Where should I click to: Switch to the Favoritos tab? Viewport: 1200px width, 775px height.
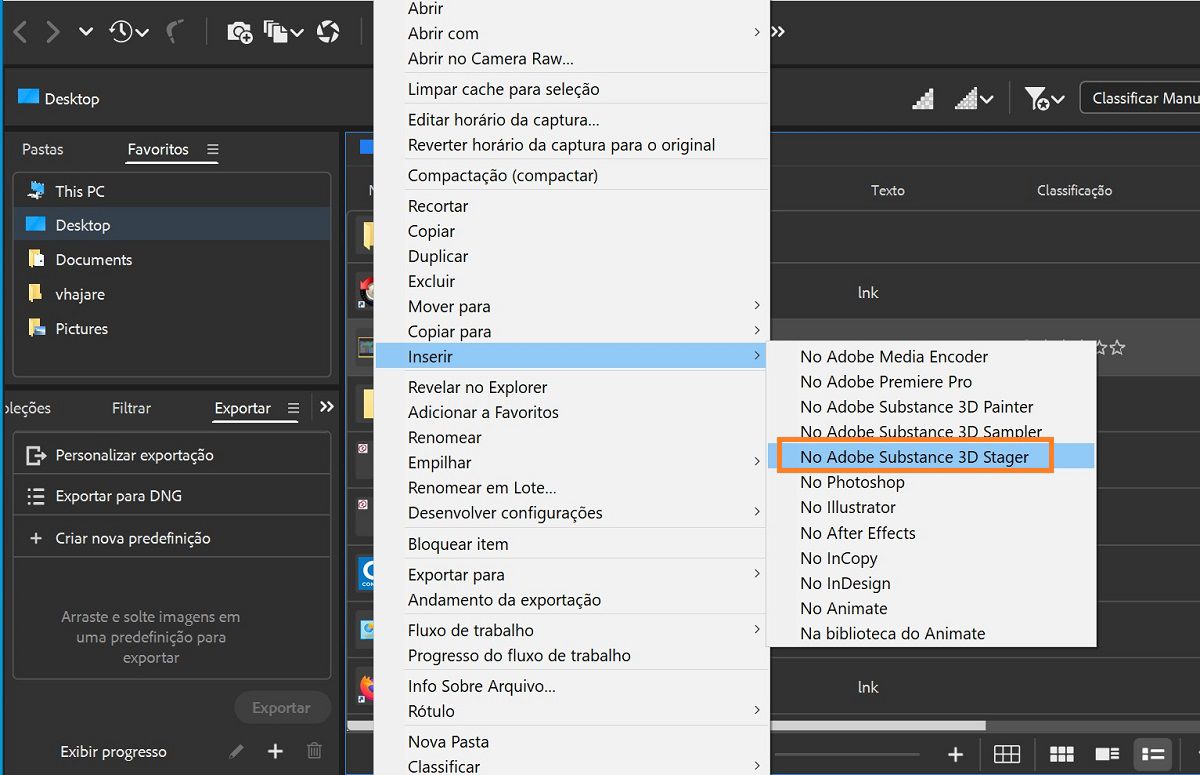(x=158, y=149)
